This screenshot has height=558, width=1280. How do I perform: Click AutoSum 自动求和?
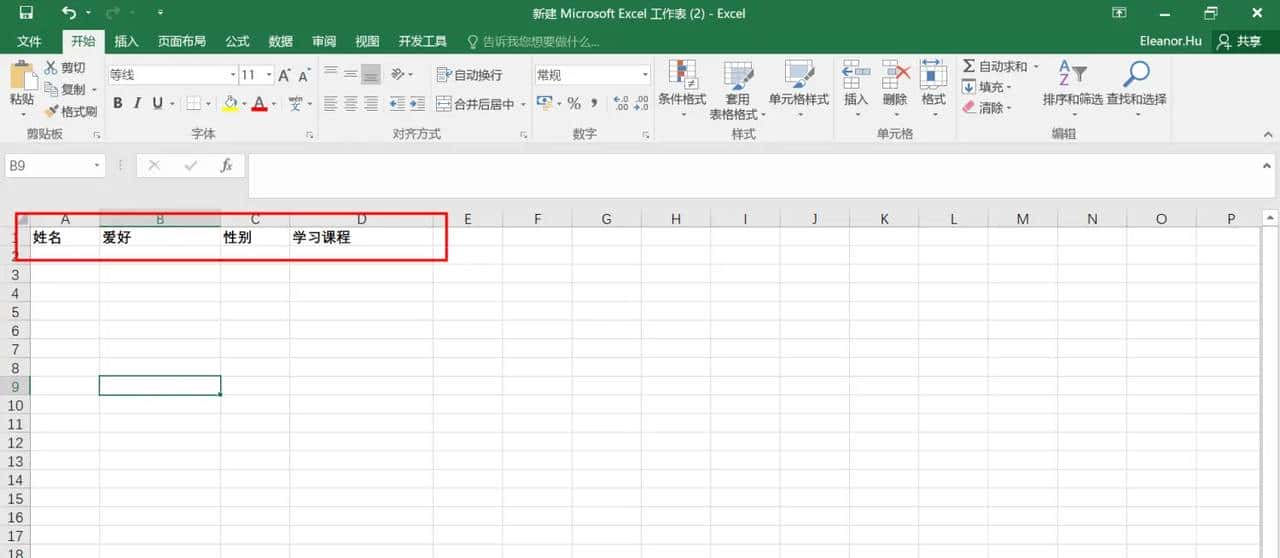click(x=995, y=66)
